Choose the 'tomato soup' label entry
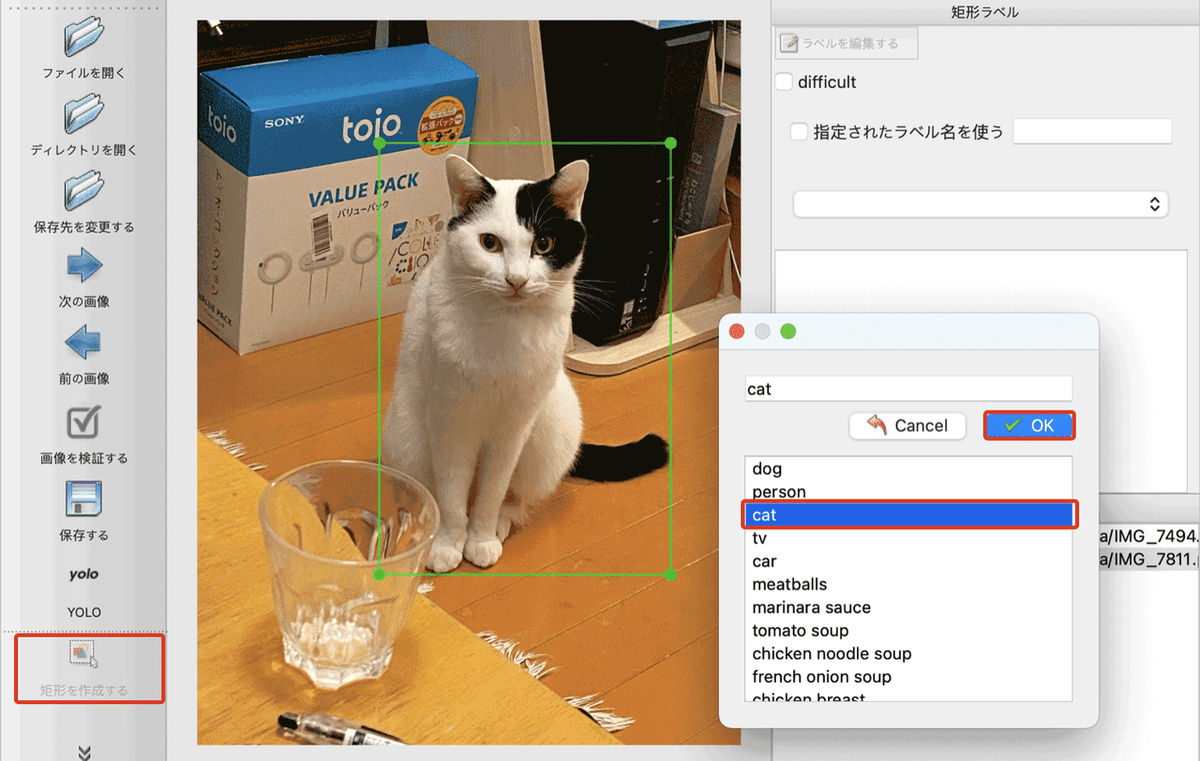1200x761 pixels. [798, 630]
